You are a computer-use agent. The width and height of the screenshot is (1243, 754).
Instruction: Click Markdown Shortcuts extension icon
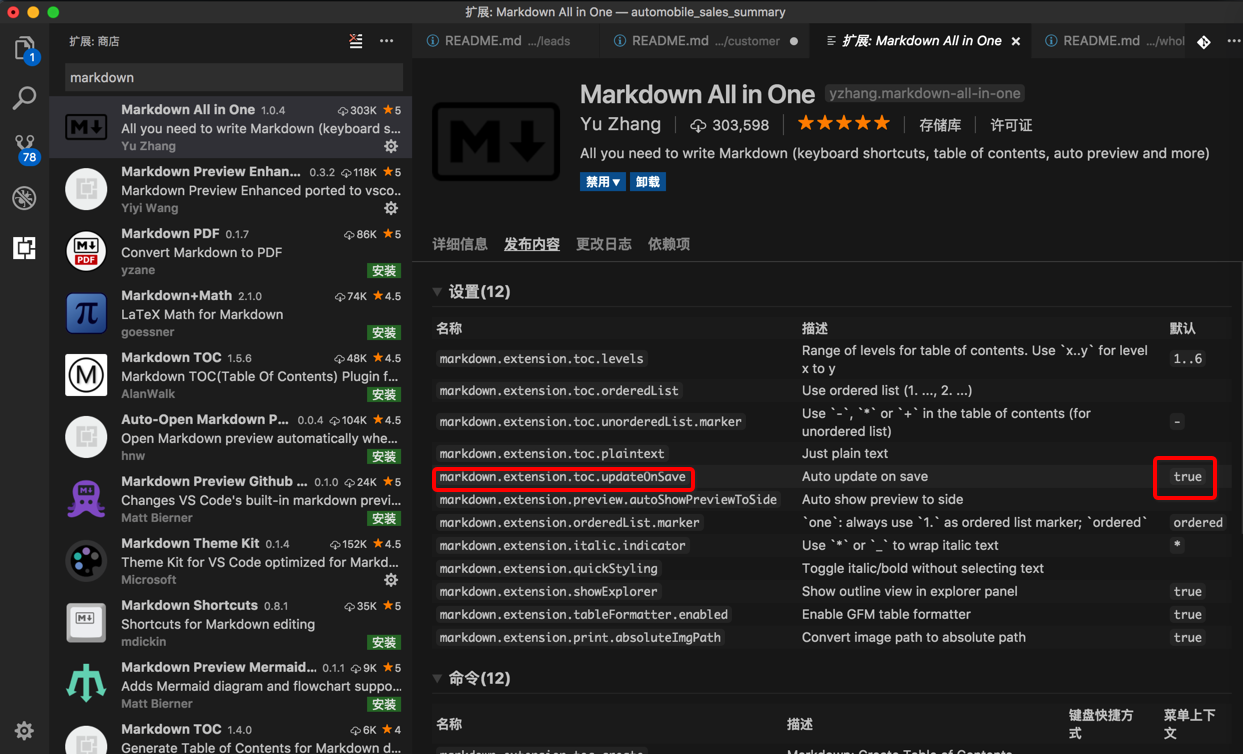[x=86, y=623]
